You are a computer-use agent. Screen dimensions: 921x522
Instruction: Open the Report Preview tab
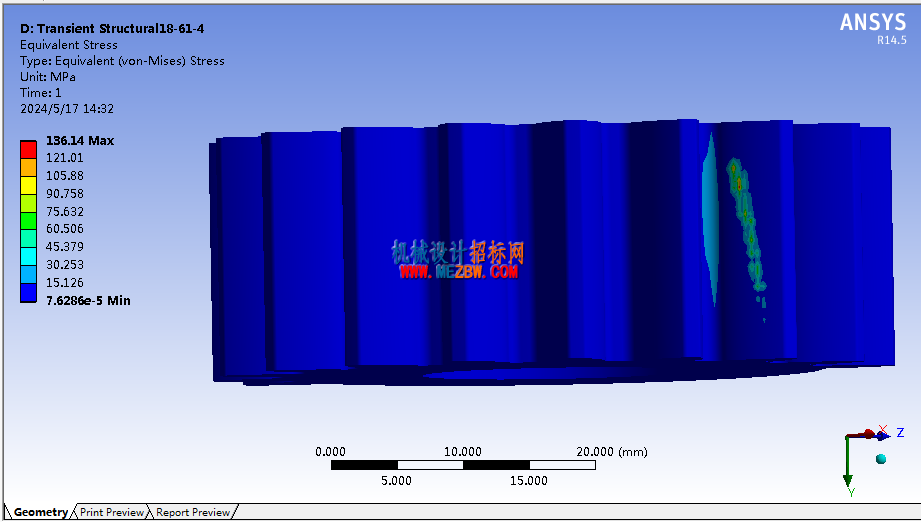pyautogui.click(x=193, y=512)
